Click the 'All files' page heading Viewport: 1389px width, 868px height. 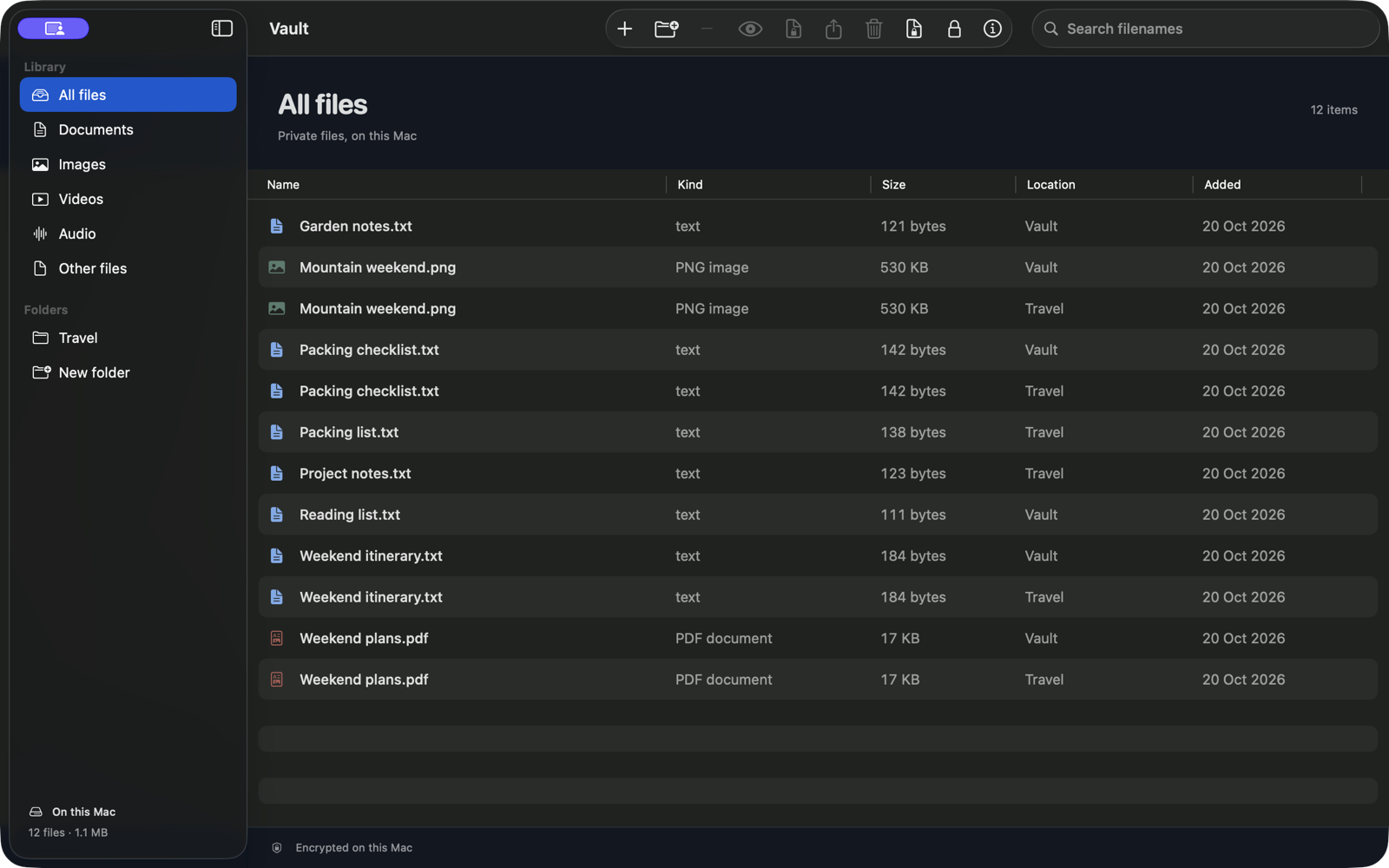coord(323,104)
